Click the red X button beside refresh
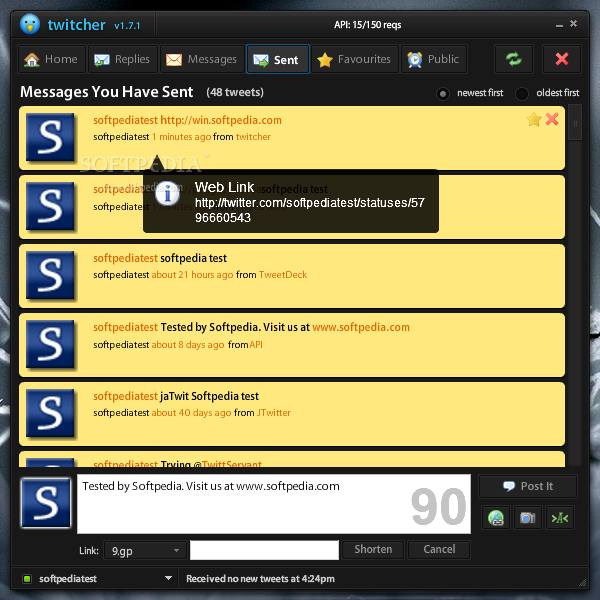 point(561,59)
